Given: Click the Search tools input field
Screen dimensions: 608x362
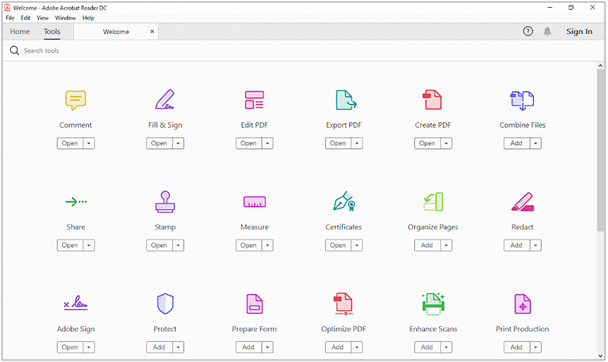Looking at the screenshot, I should (x=302, y=51).
